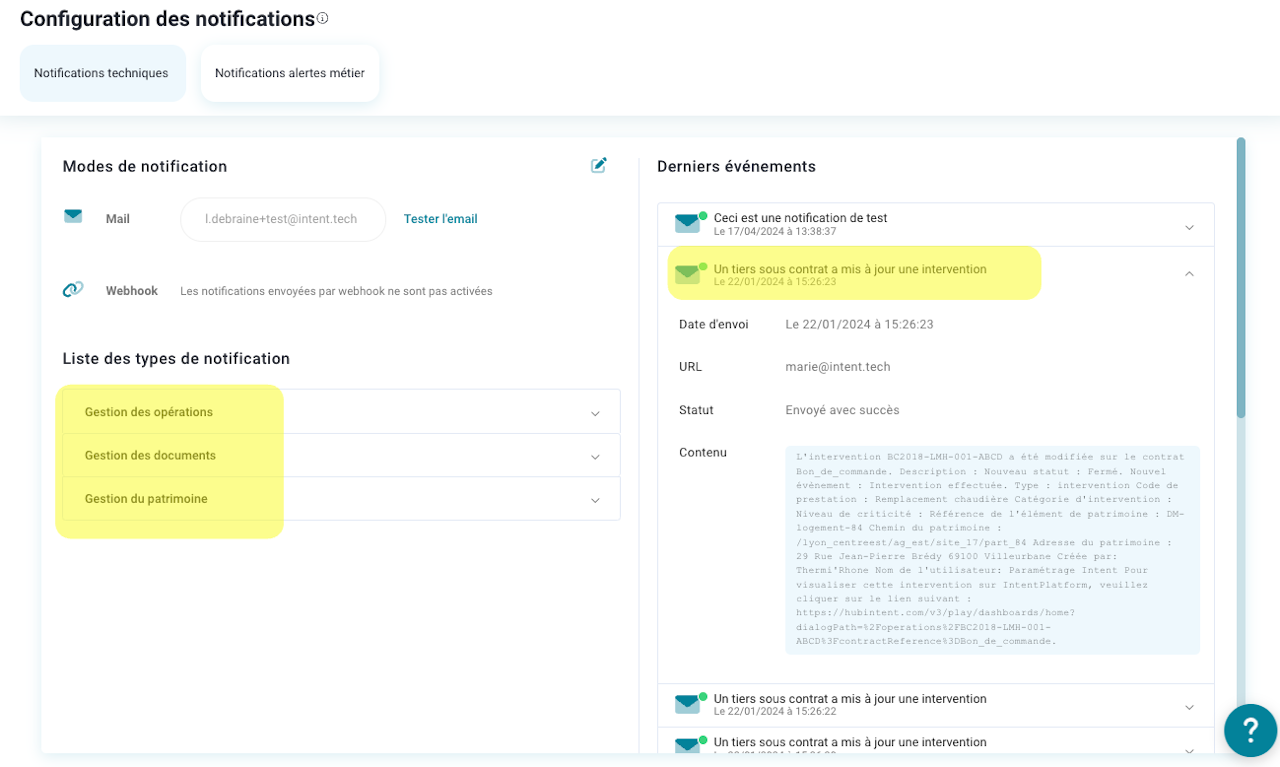Expand the 15:26:22 intervention event chevron
Image resolution: width=1280 pixels, height=767 pixels.
[1189, 707]
